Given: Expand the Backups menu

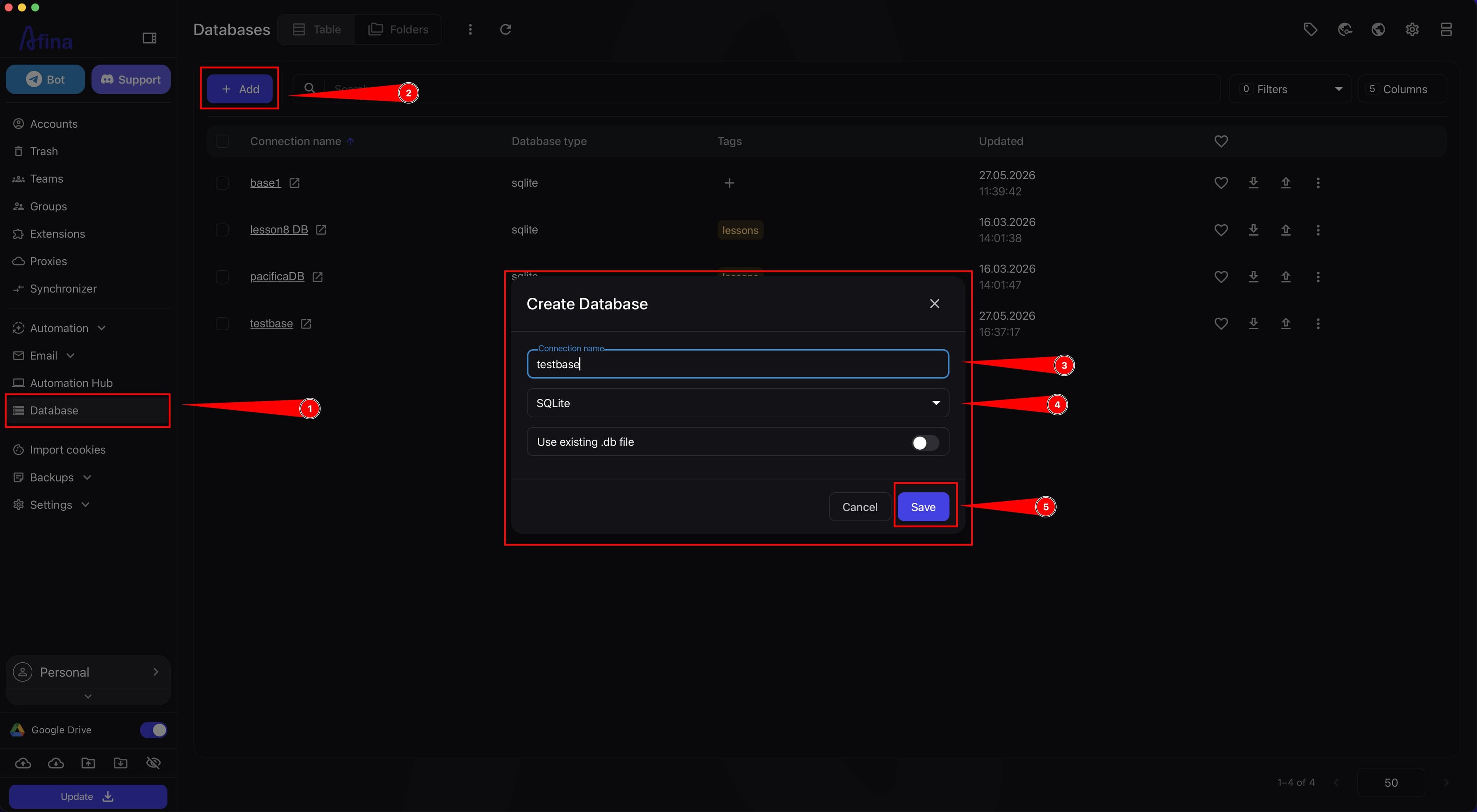Looking at the screenshot, I should [52, 477].
